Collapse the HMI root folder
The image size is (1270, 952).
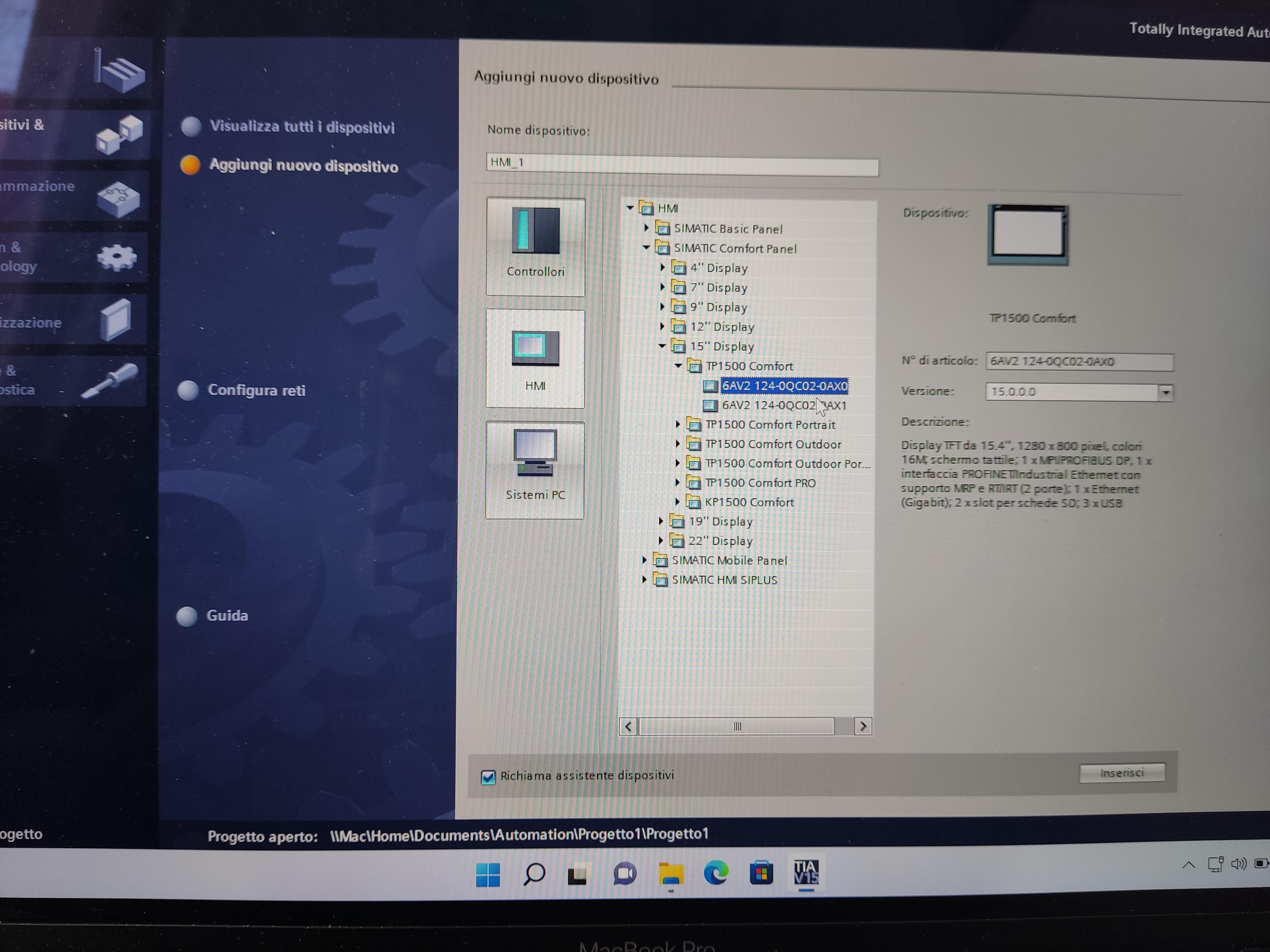coord(631,208)
